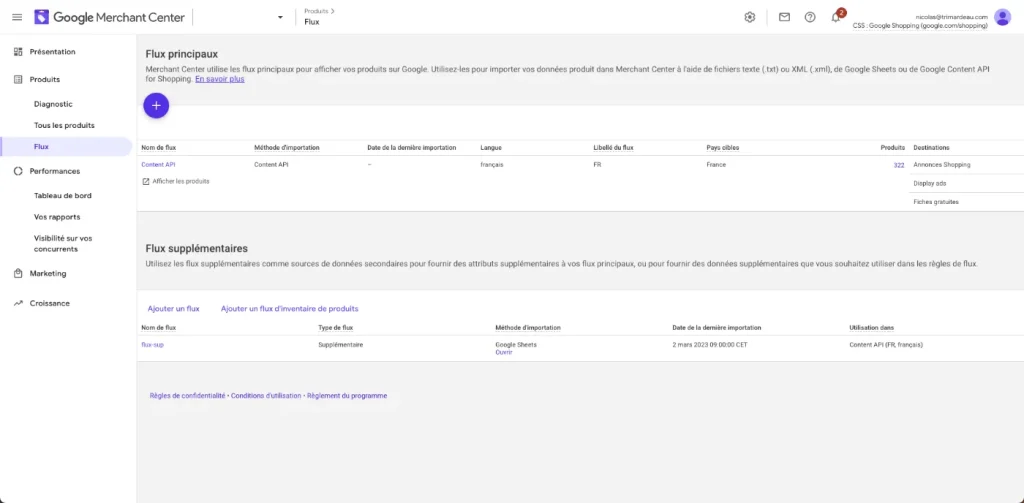Open the user account avatar
The width and height of the screenshot is (1024, 503).
point(1002,17)
